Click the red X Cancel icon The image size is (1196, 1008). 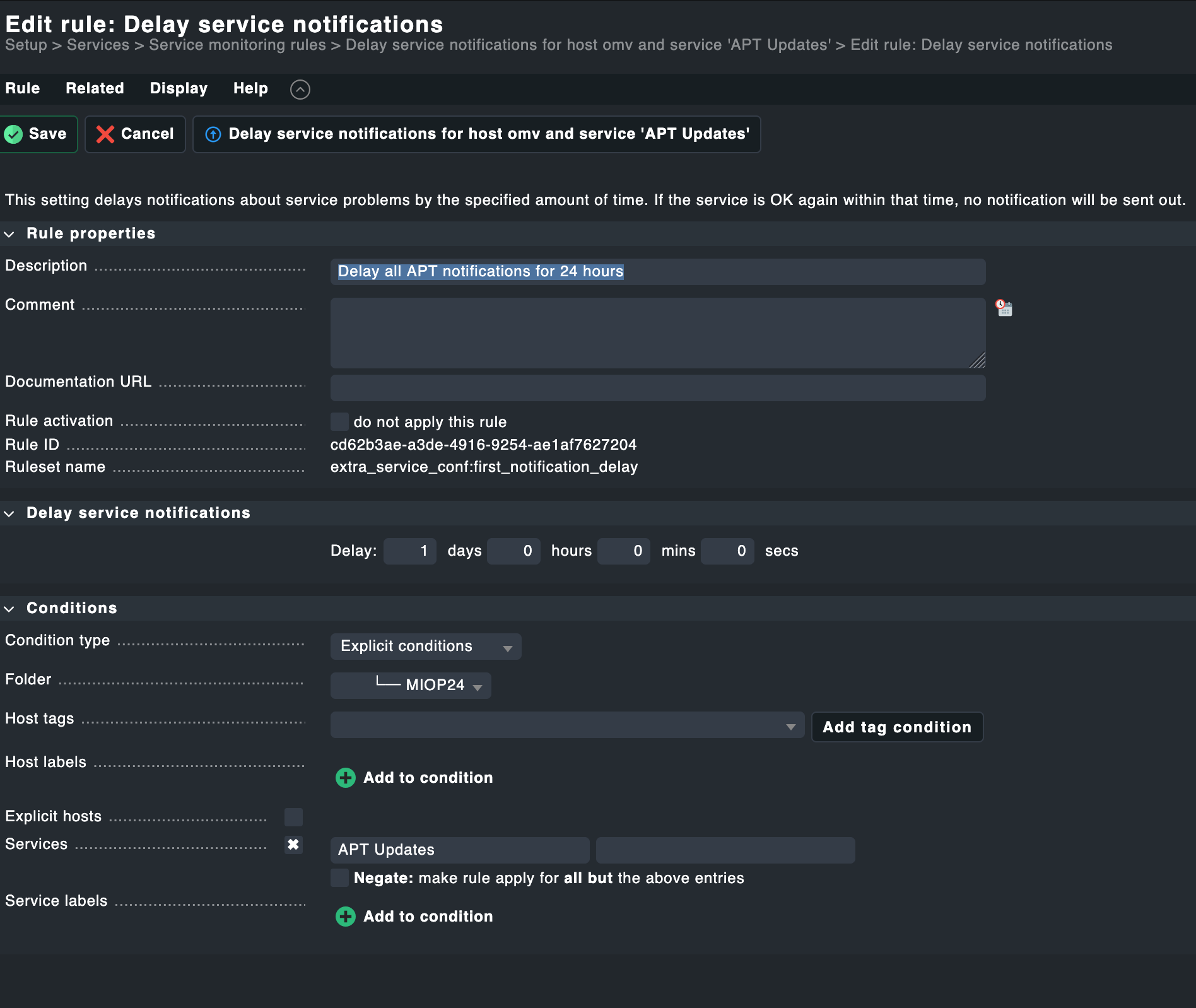coord(106,134)
